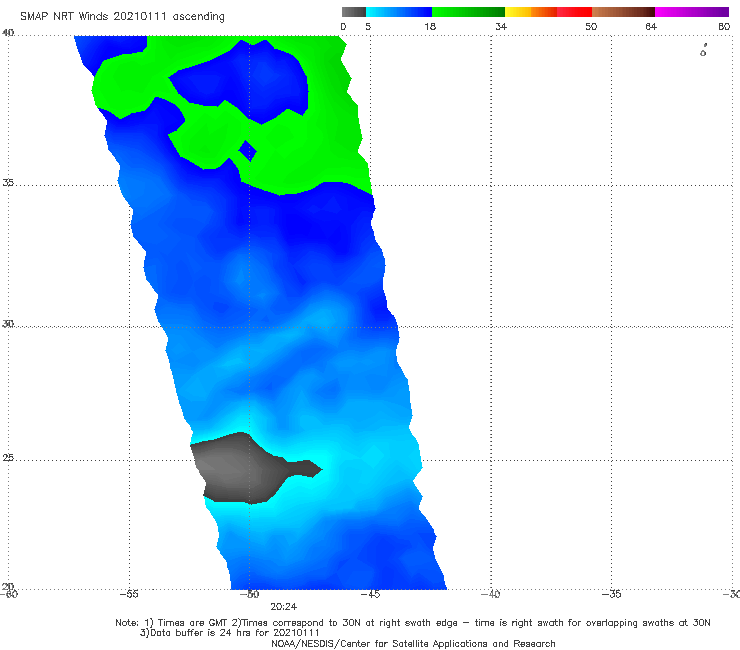
Task: Click the 'Data buffer is 24 hrs' note
Action: pos(229,633)
